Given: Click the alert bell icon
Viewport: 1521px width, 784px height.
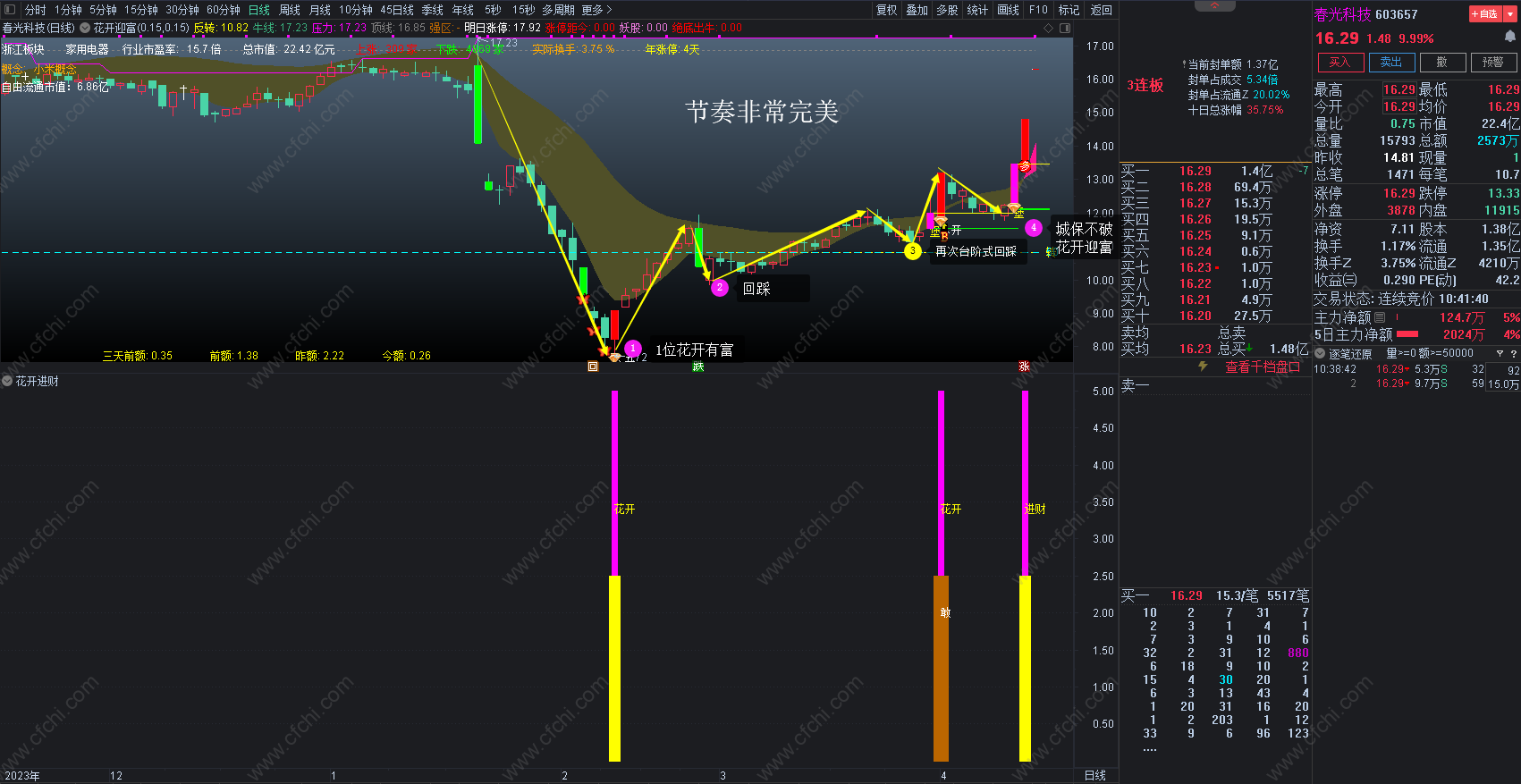Looking at the screenshot, I should [1509, 38].
